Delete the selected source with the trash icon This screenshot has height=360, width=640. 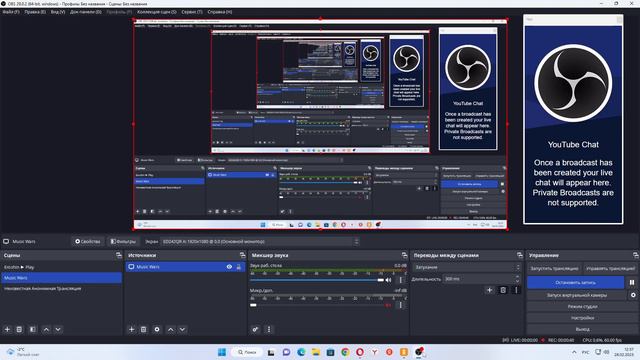pyautogui.click(x=144, y=329)
